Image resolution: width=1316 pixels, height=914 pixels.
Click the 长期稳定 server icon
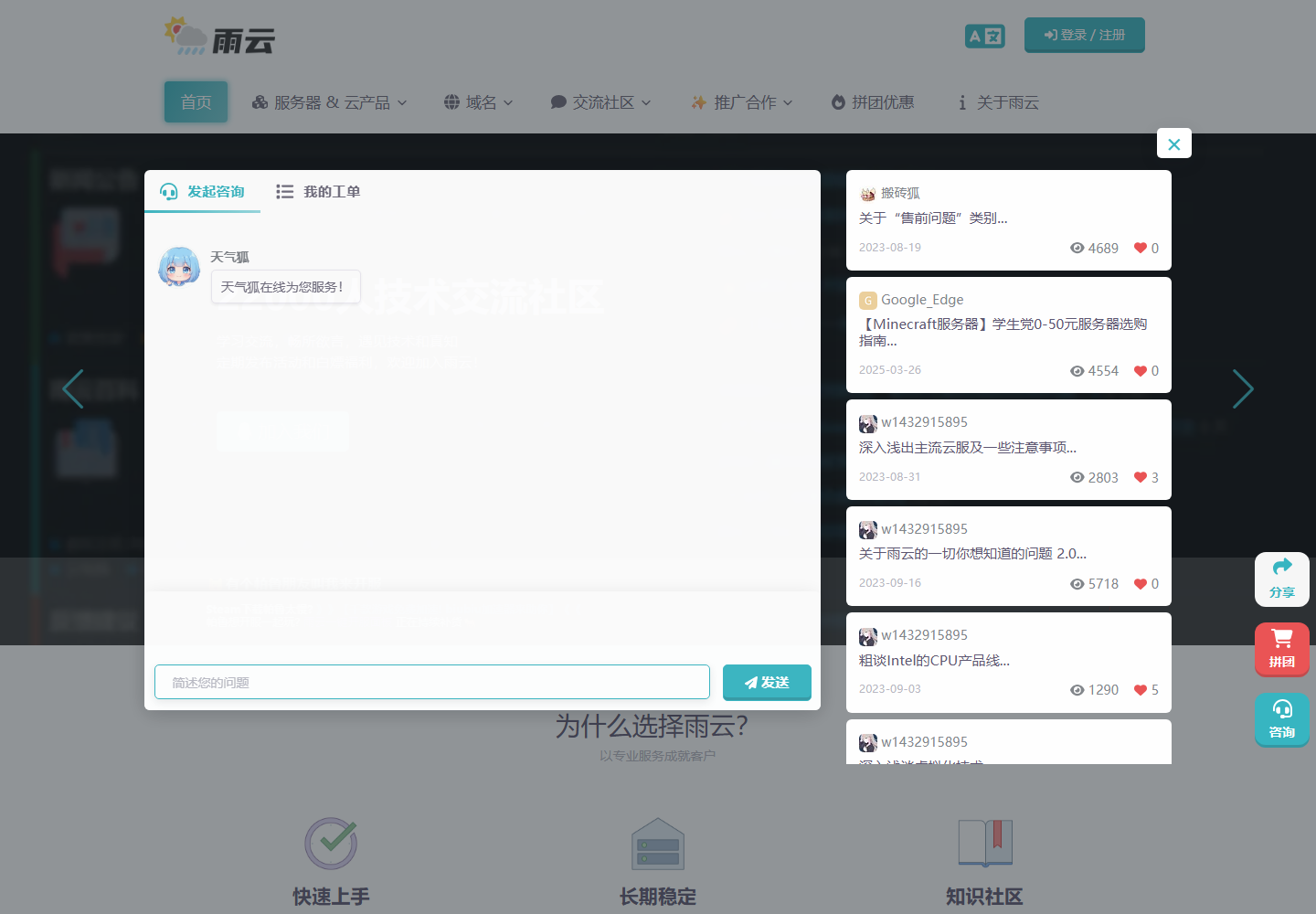pos(658,843)
